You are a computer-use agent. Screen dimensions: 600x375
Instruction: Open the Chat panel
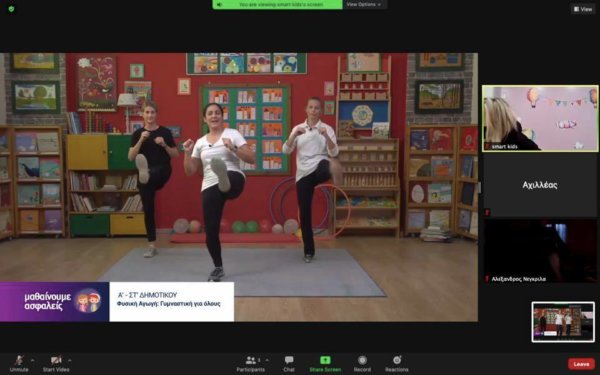pos(289,364)
